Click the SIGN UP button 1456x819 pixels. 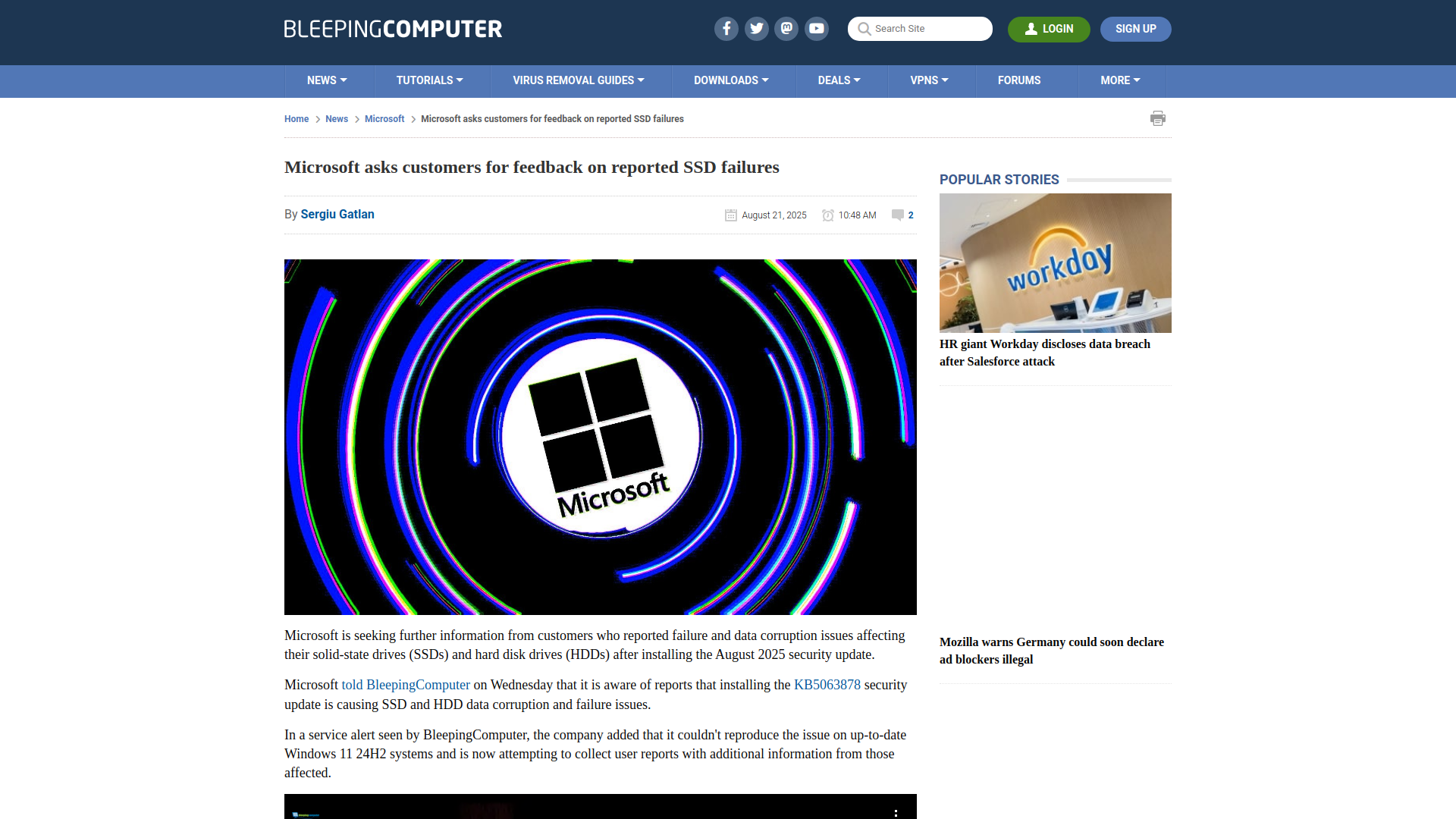click(1136, 29)
